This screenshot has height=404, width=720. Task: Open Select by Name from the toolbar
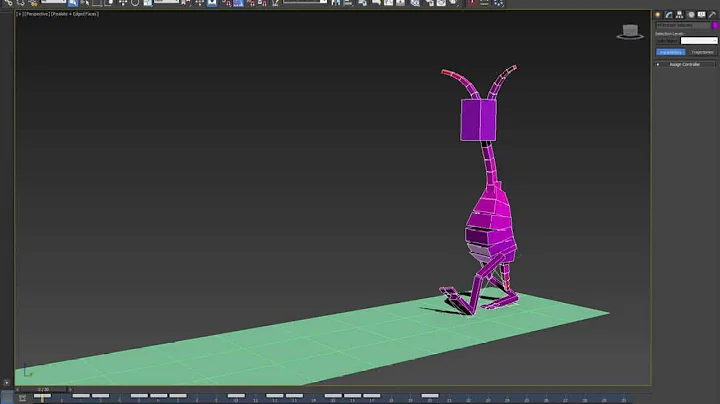(x=84, y=3)
